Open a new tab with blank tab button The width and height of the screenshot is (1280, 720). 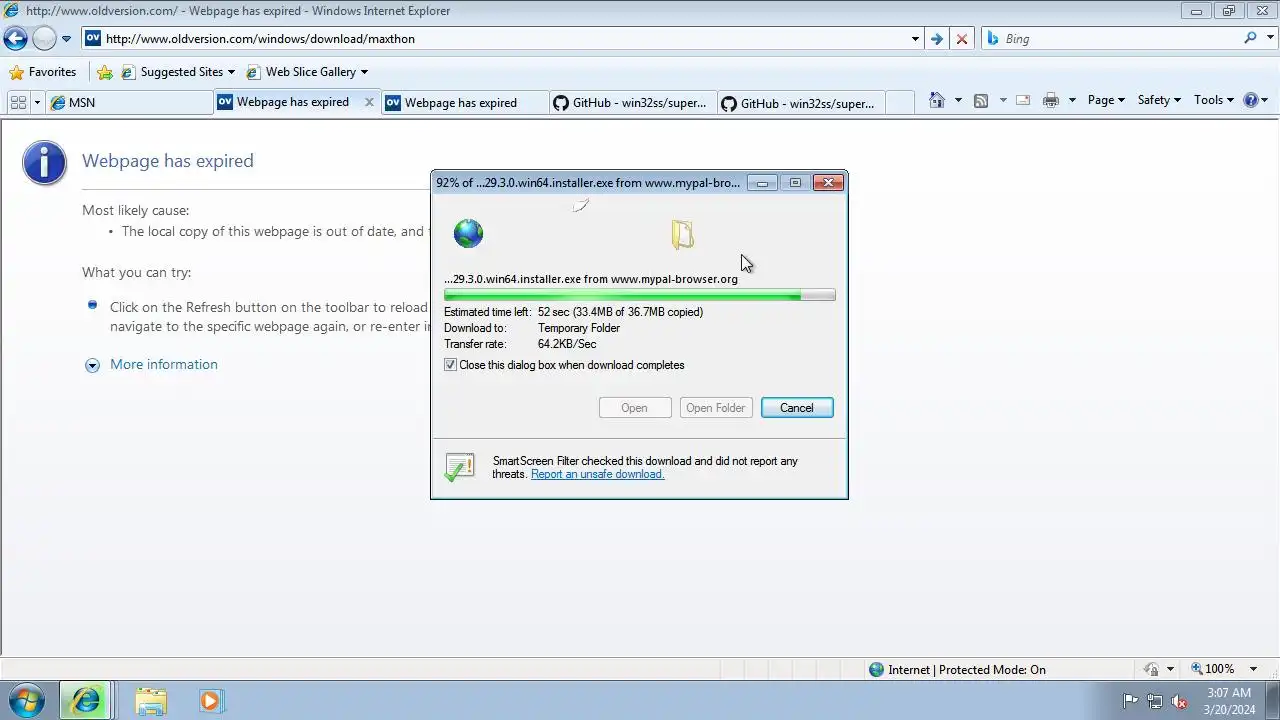pyautogui.click(x=900, y=102)
